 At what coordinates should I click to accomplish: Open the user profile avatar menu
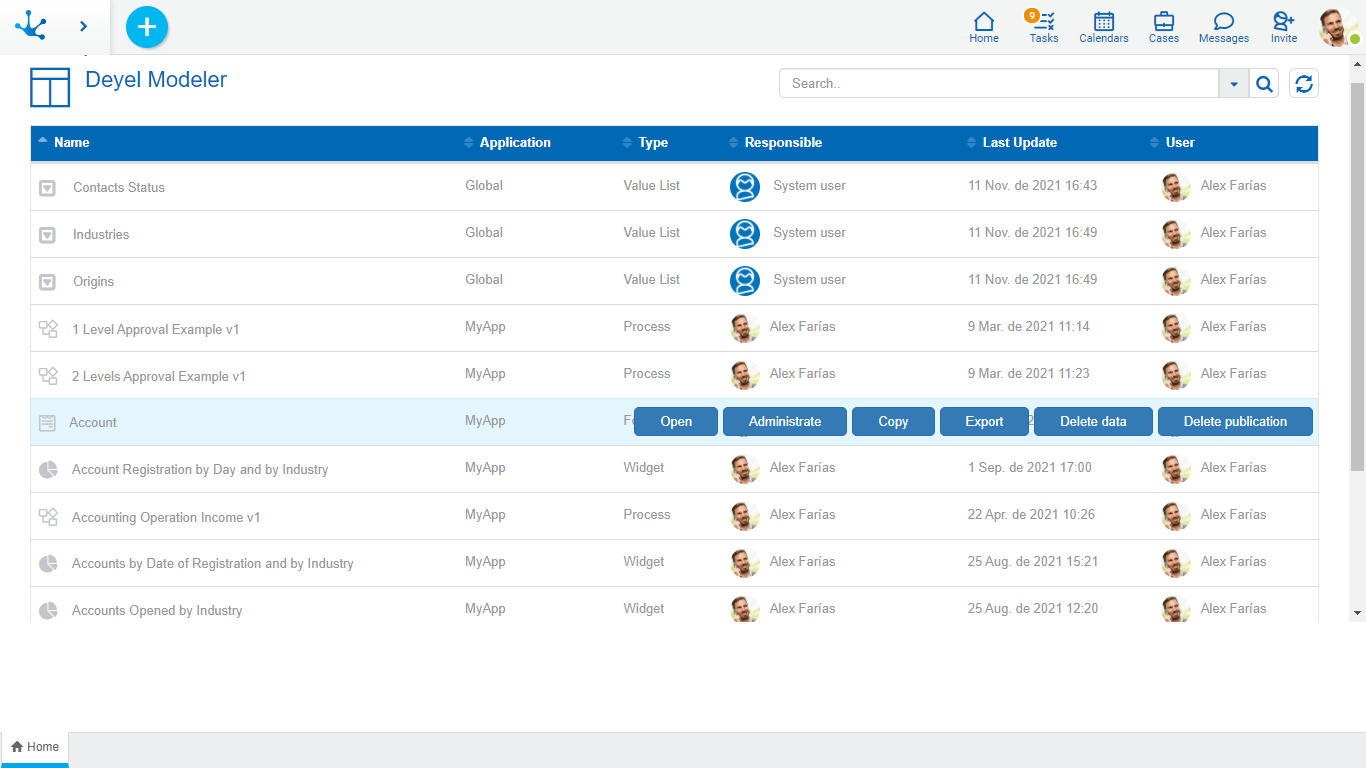pyautogui.click(x=1338, y=27)
